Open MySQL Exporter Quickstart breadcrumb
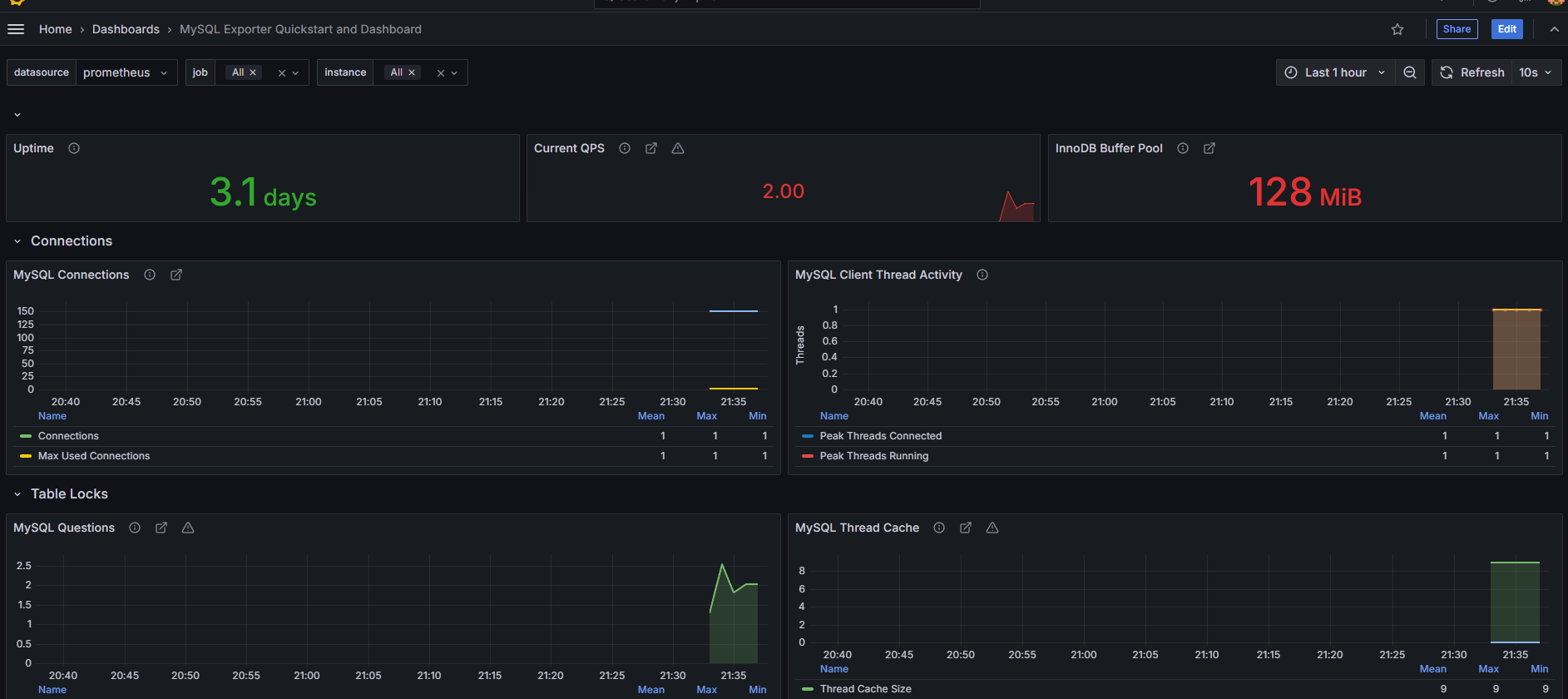The width and height of the screenshot is (1568, 699). click(x=300, y=29)
